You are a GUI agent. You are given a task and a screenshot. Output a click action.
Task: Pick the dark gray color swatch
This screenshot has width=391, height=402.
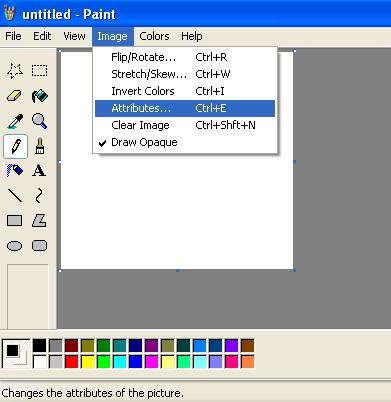click(x=56, y=346)
